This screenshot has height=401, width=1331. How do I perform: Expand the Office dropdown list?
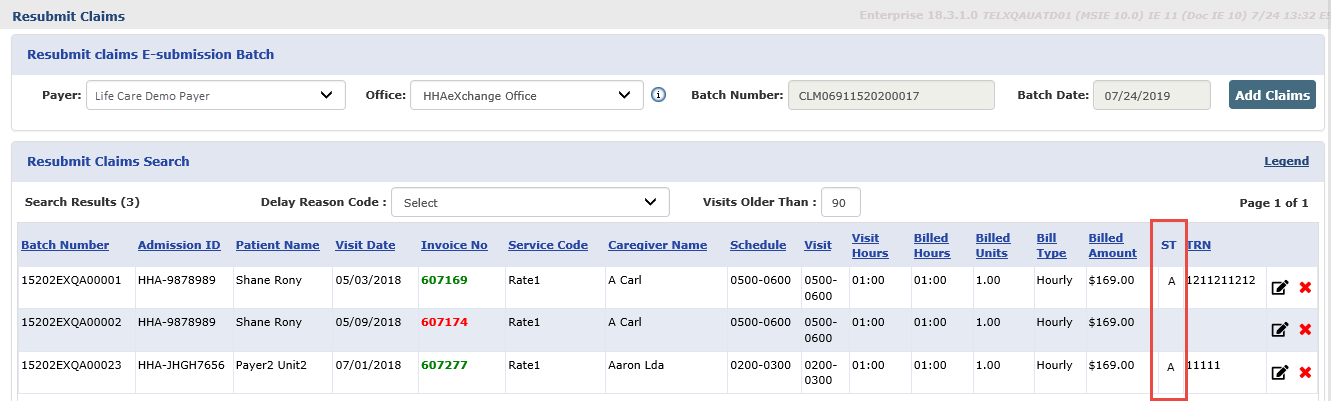526,96
